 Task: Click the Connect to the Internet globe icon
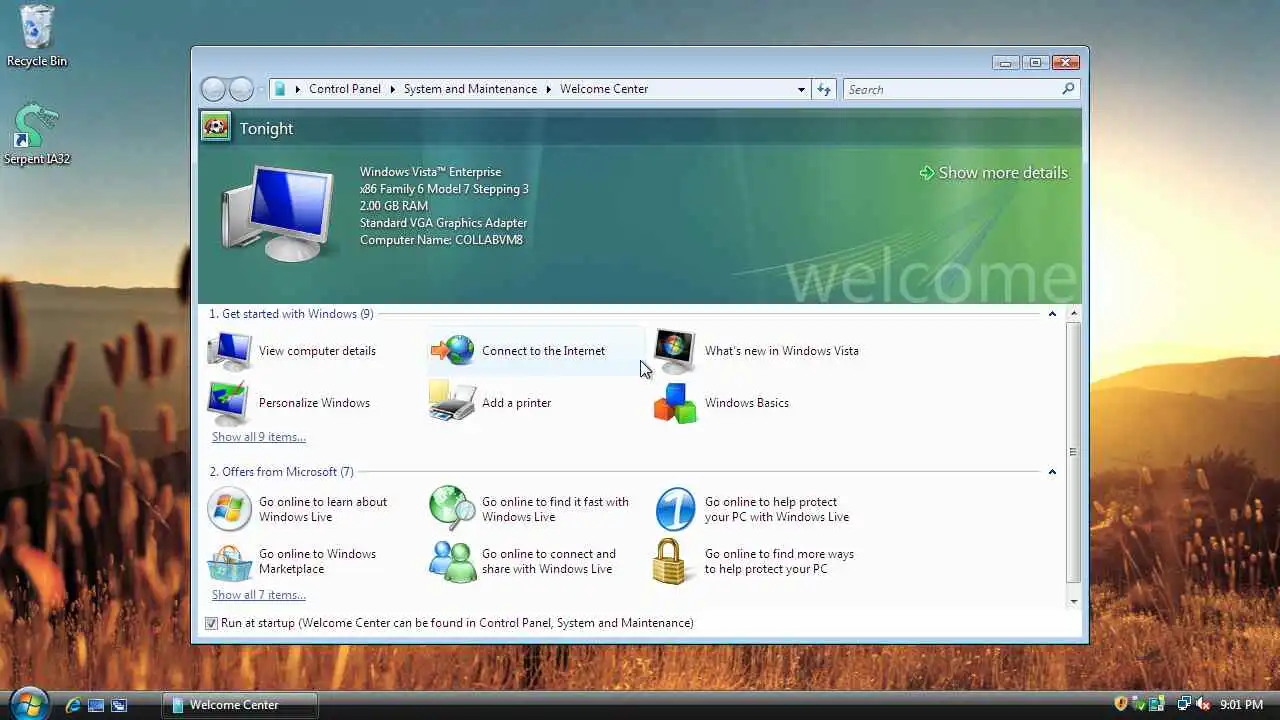(x=452, y=350)
